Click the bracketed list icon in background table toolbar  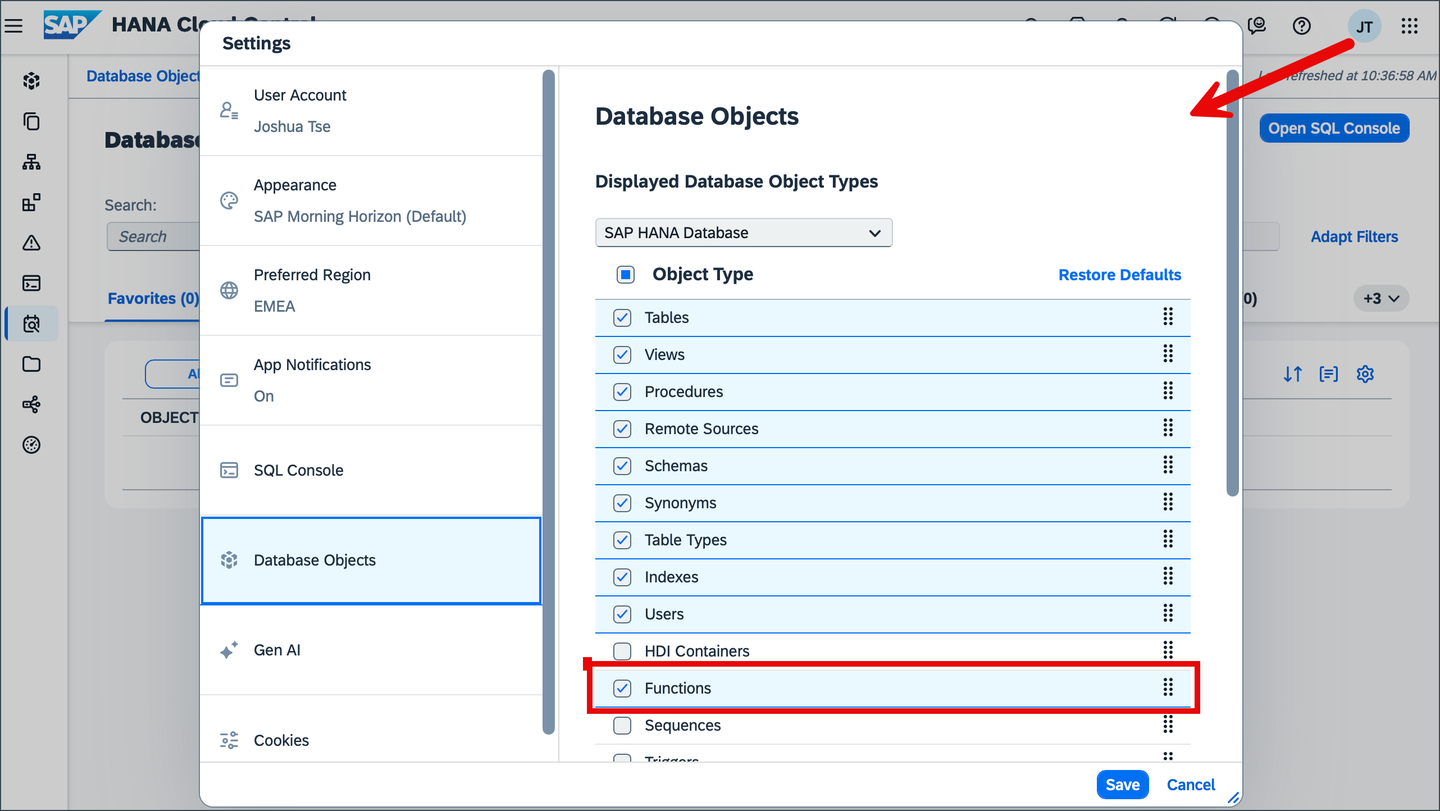[1329, 374]
